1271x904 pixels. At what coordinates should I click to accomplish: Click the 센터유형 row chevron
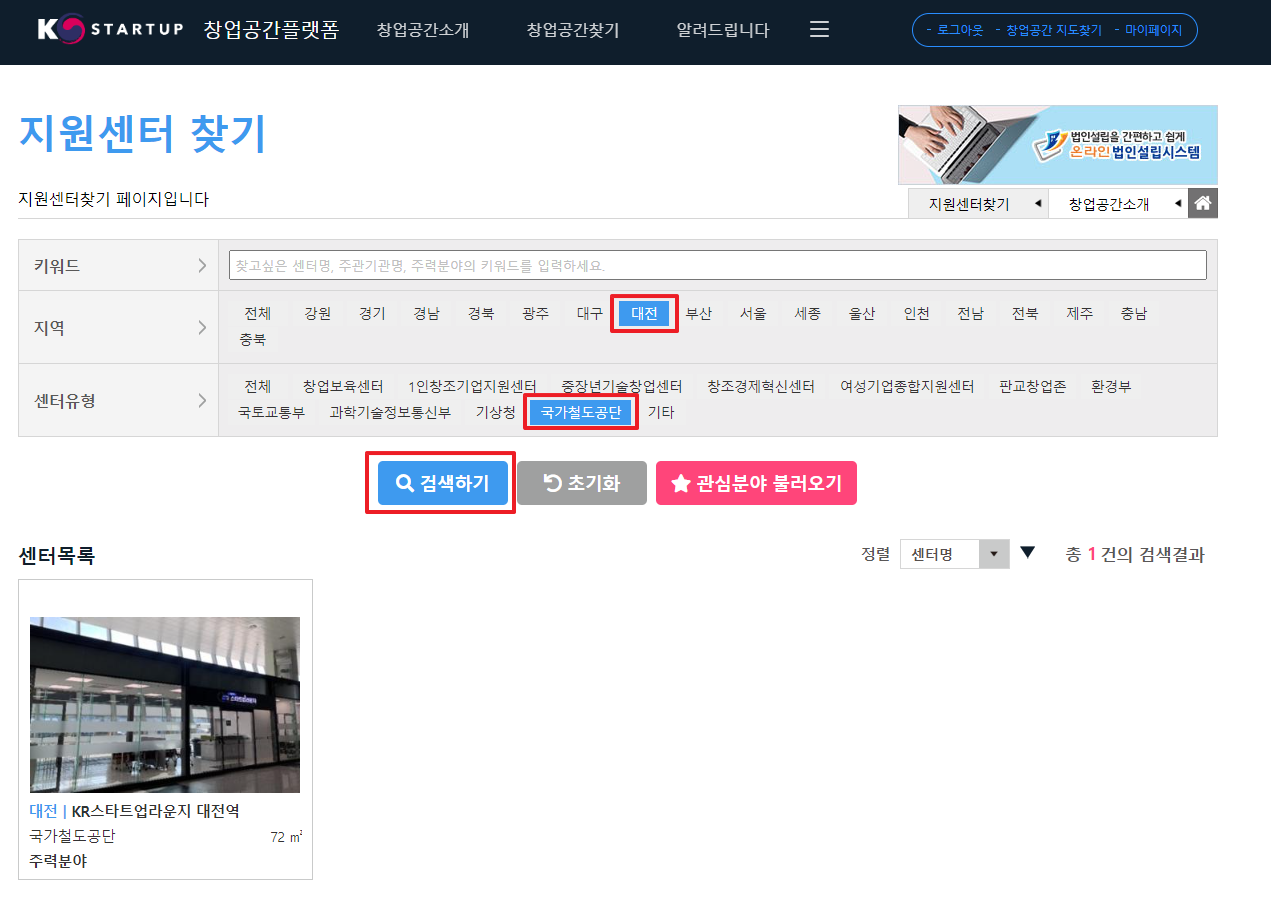(202, 400)
